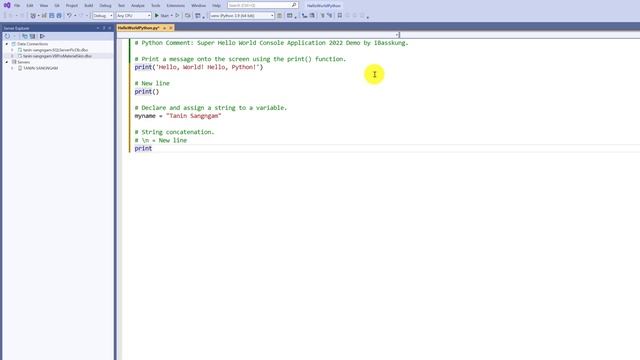Viewport: 640px width, 360px height.
Task: Select the Servers tree item
Action: click(23, 62)
